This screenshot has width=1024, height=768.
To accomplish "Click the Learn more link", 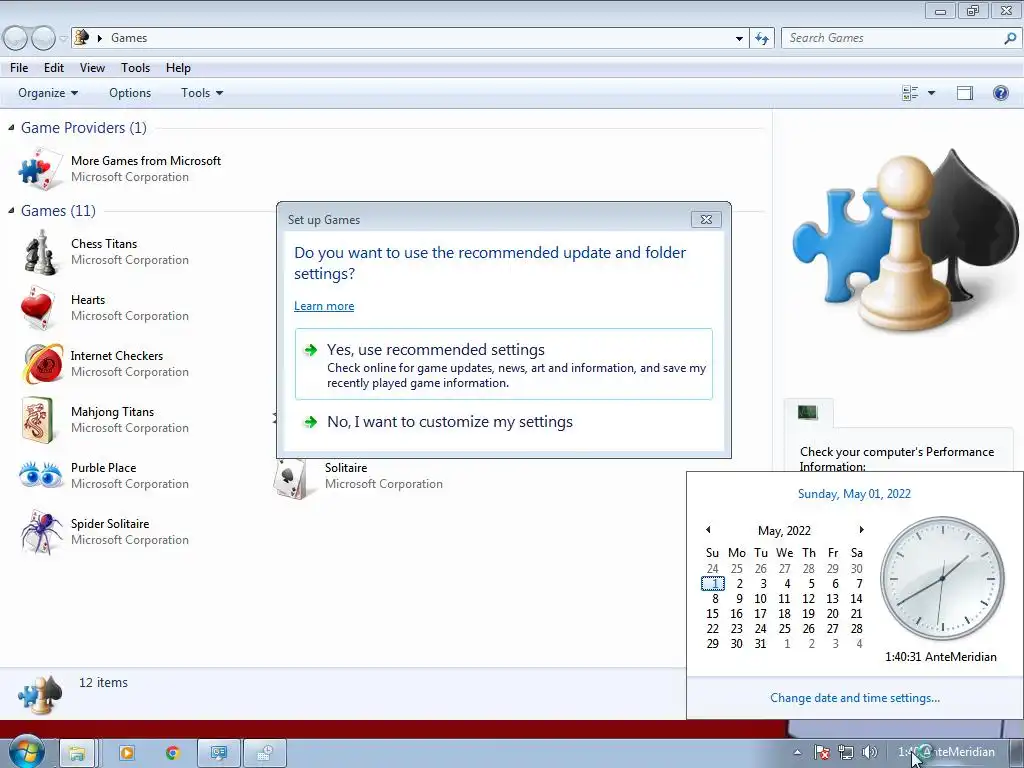I will tap(324, 306).
